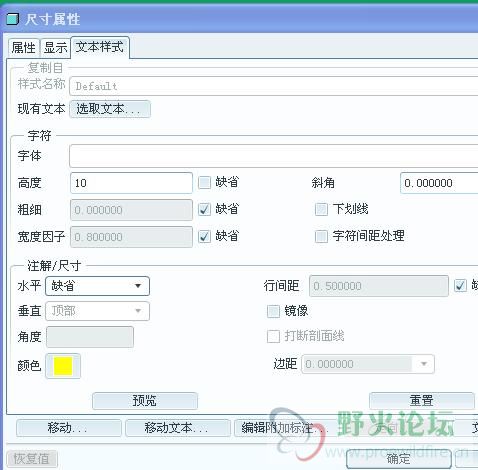Switch to the 显示 tab
The image size is (478, 470).
coord(56,48)
